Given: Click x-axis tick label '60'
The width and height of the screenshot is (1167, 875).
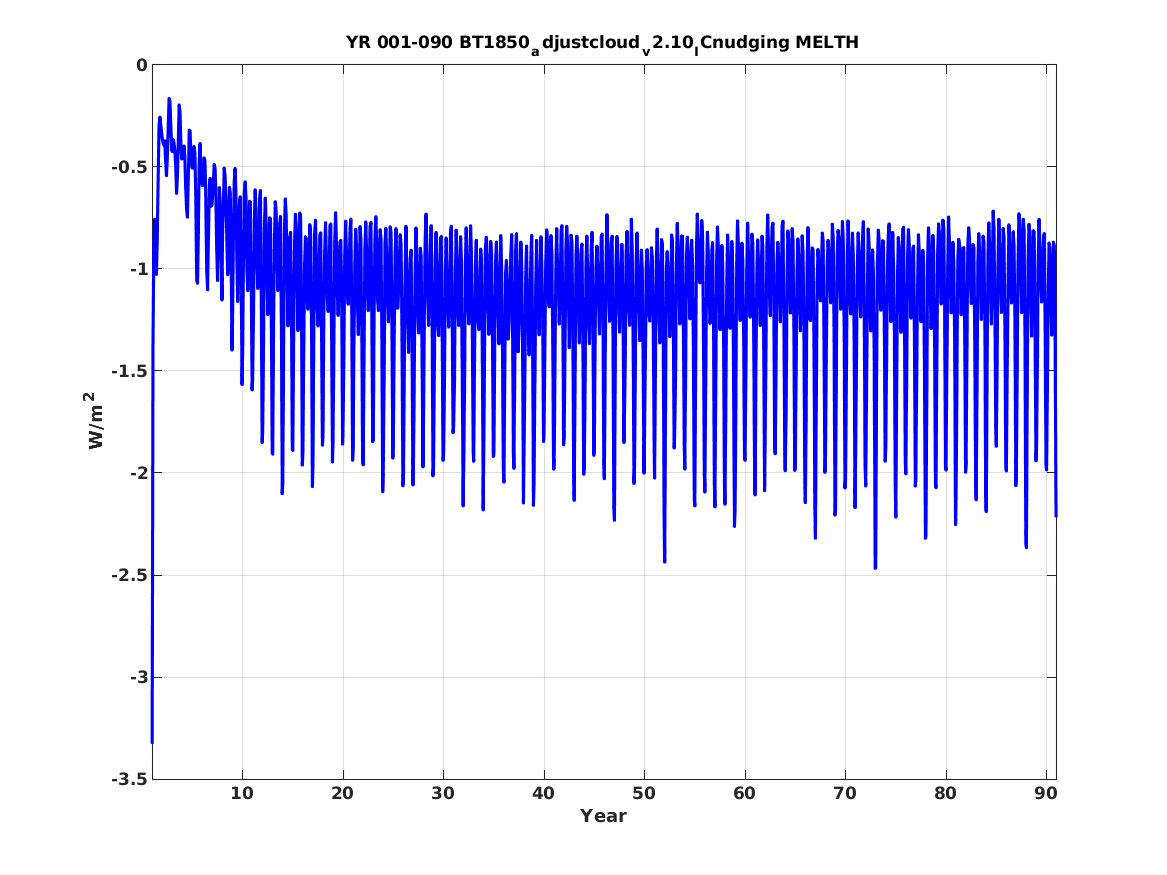Looking at the screenshot, I should [x=744, y=794].
